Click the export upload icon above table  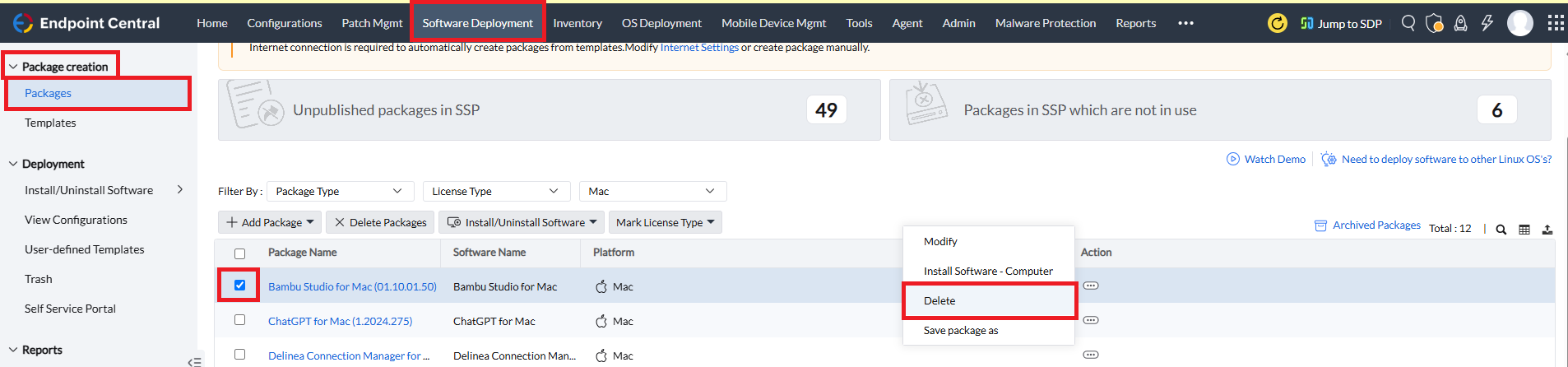(1547, 230)
